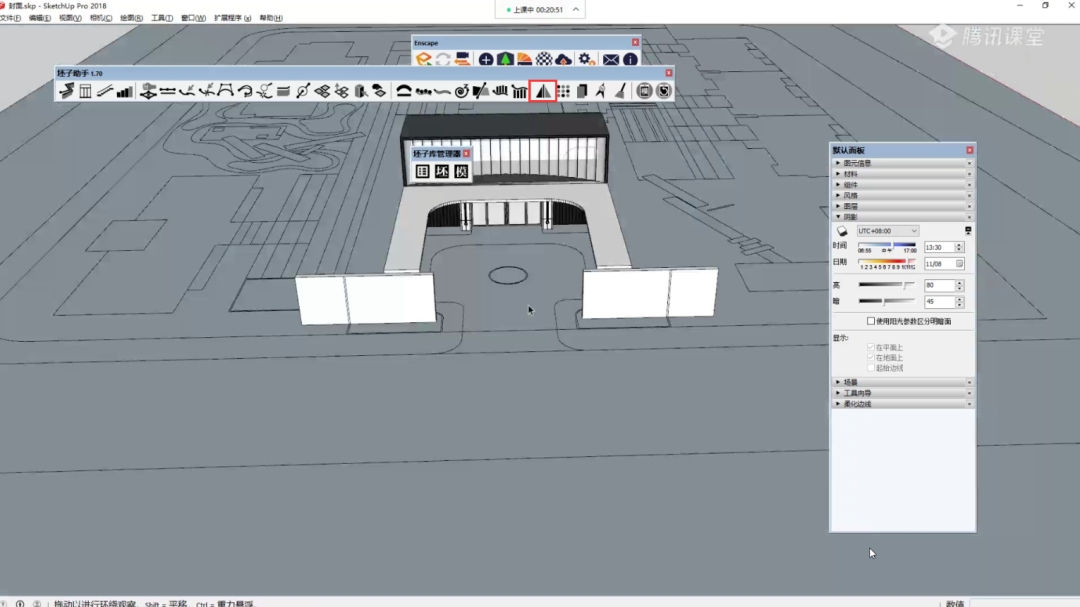Select the zigzag stairs tool icon
The height and width of the screenshot is (607, 1080).
tap(66, 91)
